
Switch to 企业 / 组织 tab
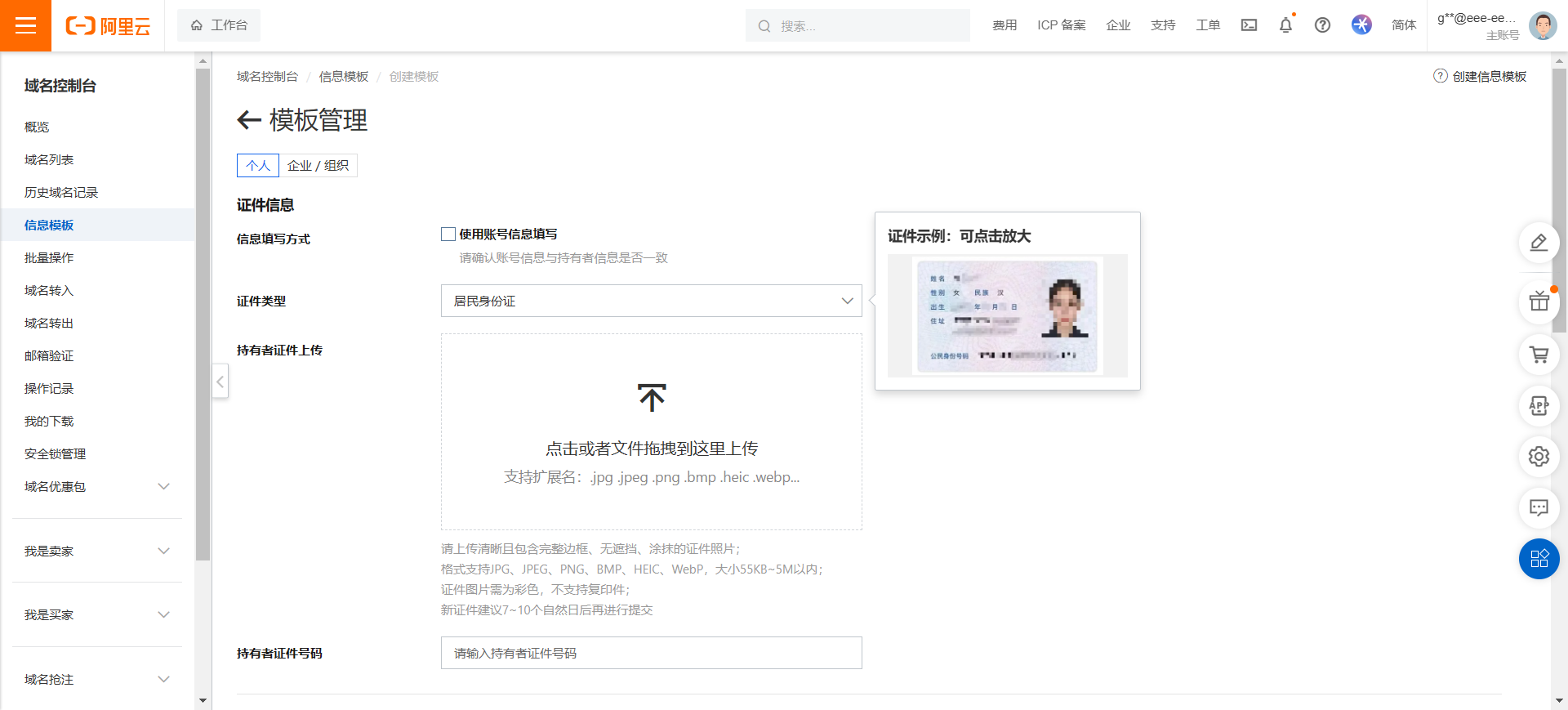(318, 166)
